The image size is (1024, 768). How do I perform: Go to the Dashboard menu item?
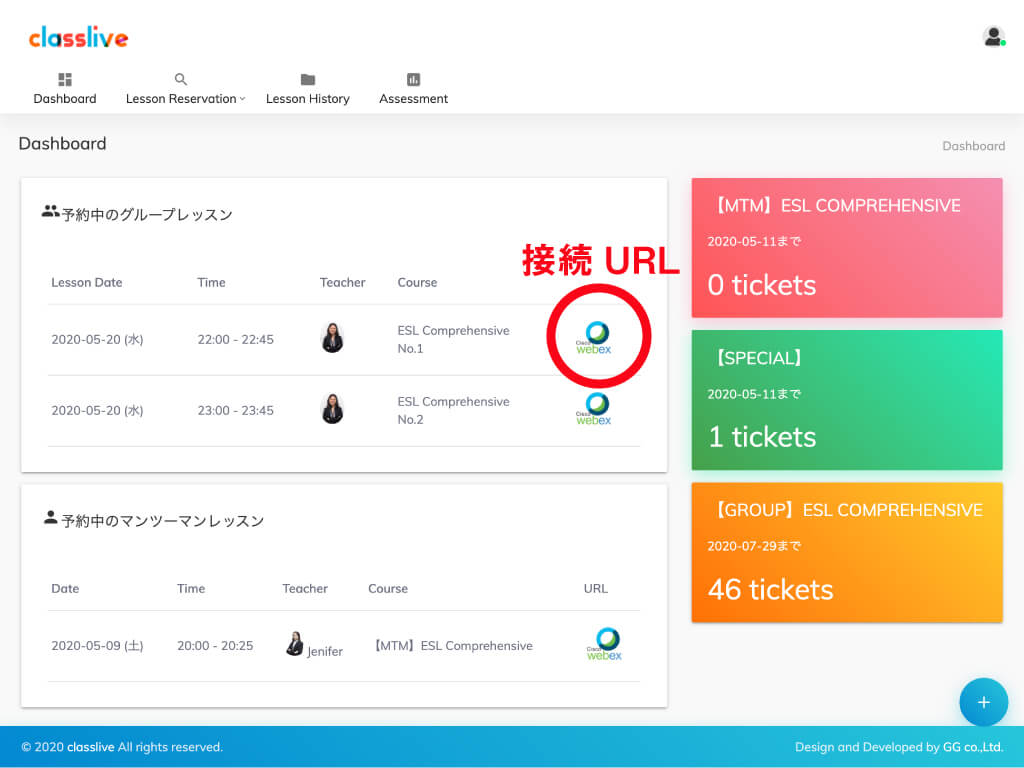[65, 89]
